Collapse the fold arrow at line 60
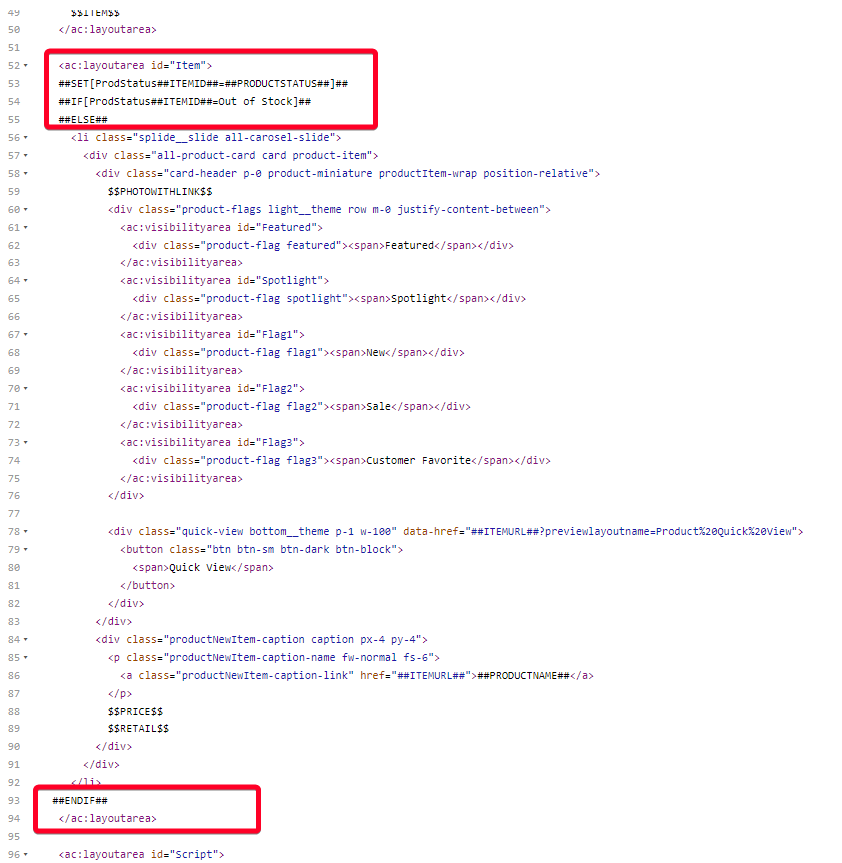This screenshot has height=863, width=842. 26,210
